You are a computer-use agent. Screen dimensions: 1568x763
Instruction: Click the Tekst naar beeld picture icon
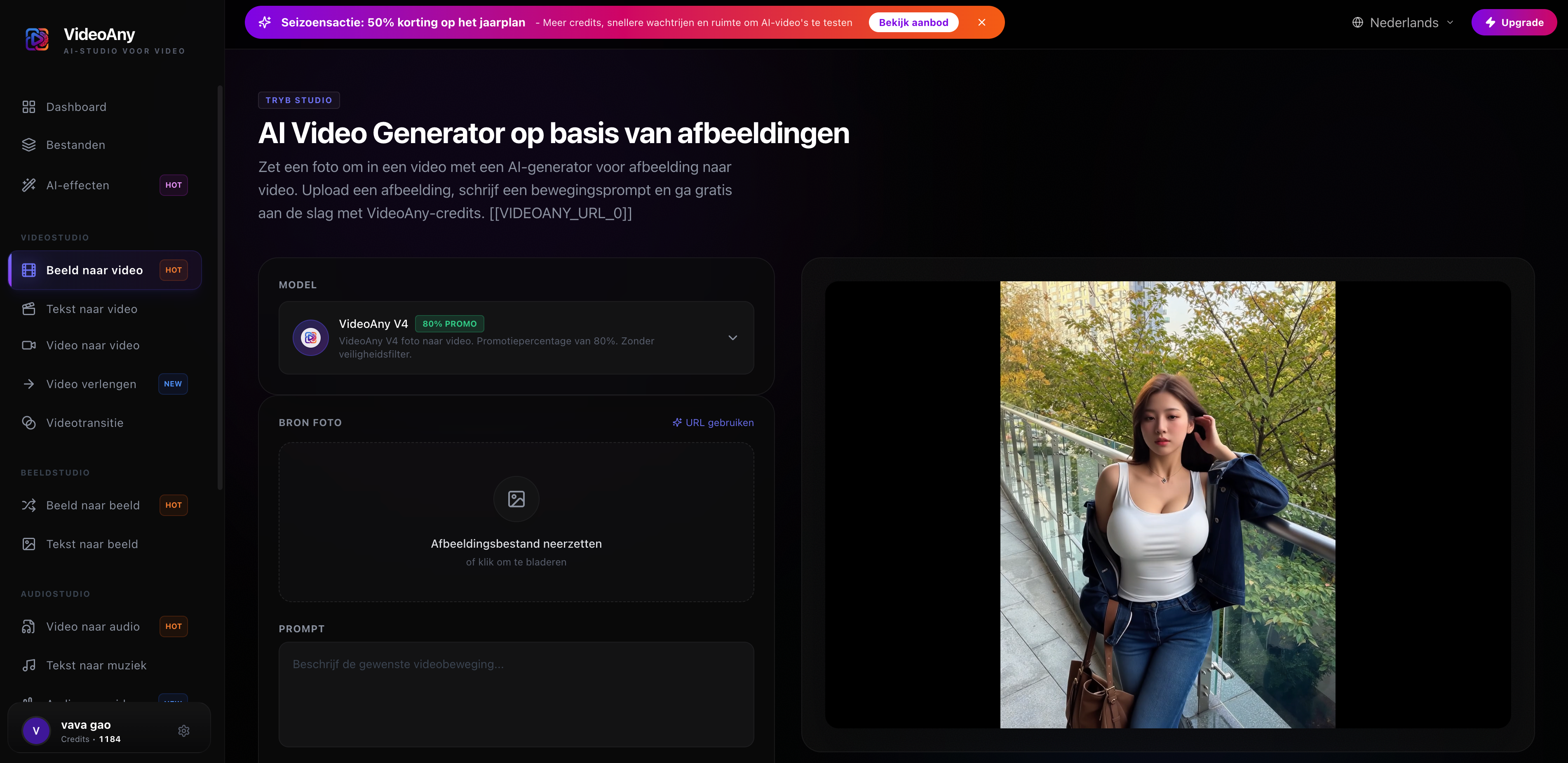(28, 544)
